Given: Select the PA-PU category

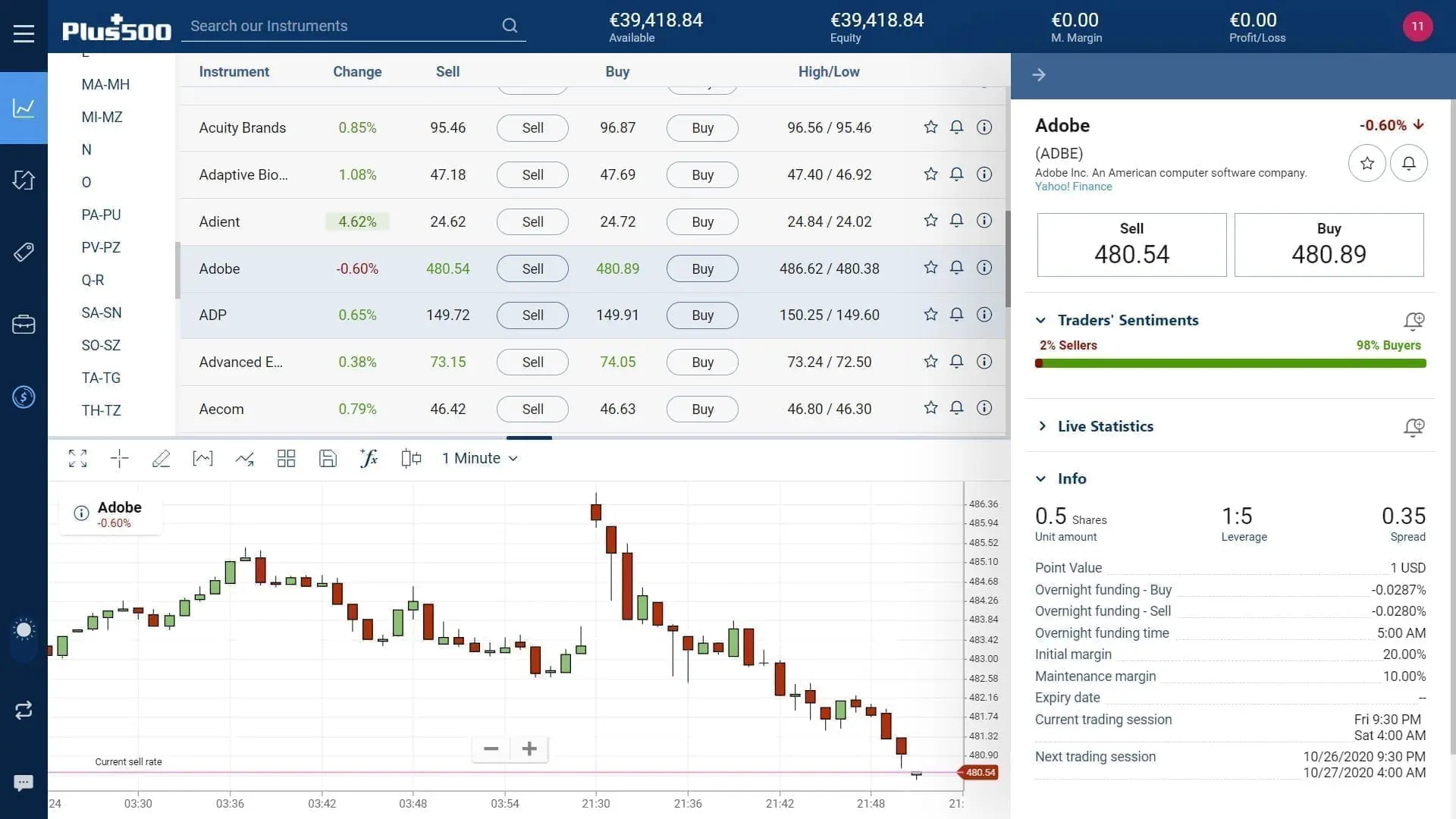Looking at the screenshot, I should 101,215.
